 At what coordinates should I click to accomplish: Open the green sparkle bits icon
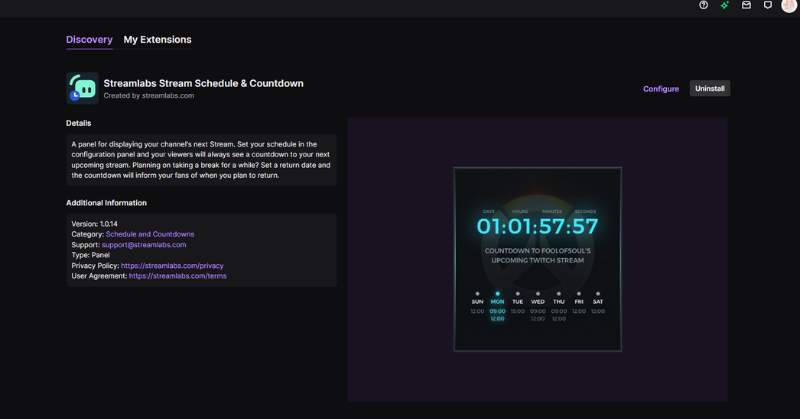tap(724, 5)
